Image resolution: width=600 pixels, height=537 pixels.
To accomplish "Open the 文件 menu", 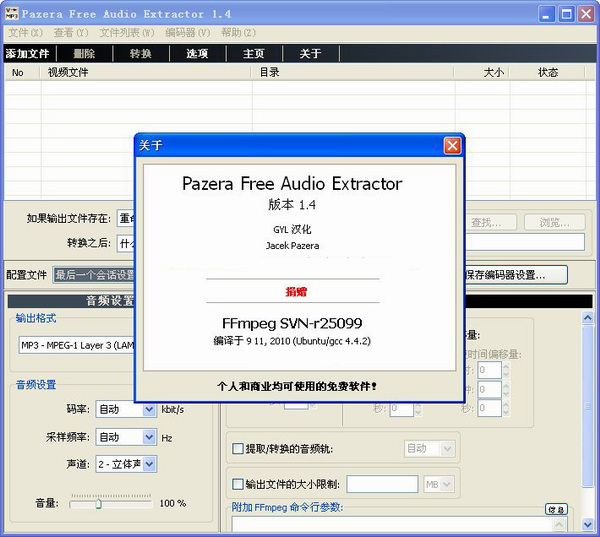I will 25,33.
